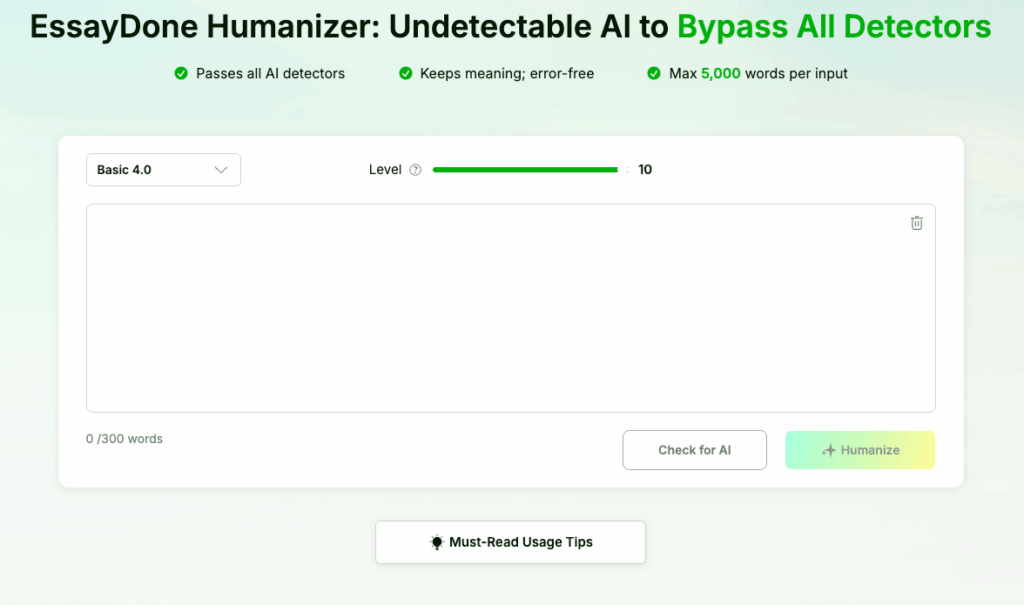Click the lightbulb icon on Must-Read Usage Tips
1024x605 pixels.
click(x=436, y=542)
